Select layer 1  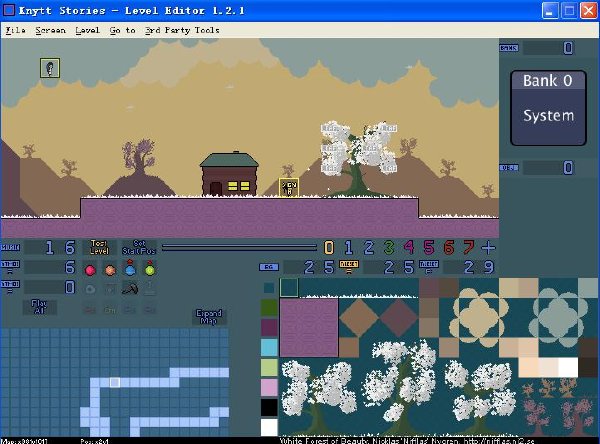coord(349,248)
